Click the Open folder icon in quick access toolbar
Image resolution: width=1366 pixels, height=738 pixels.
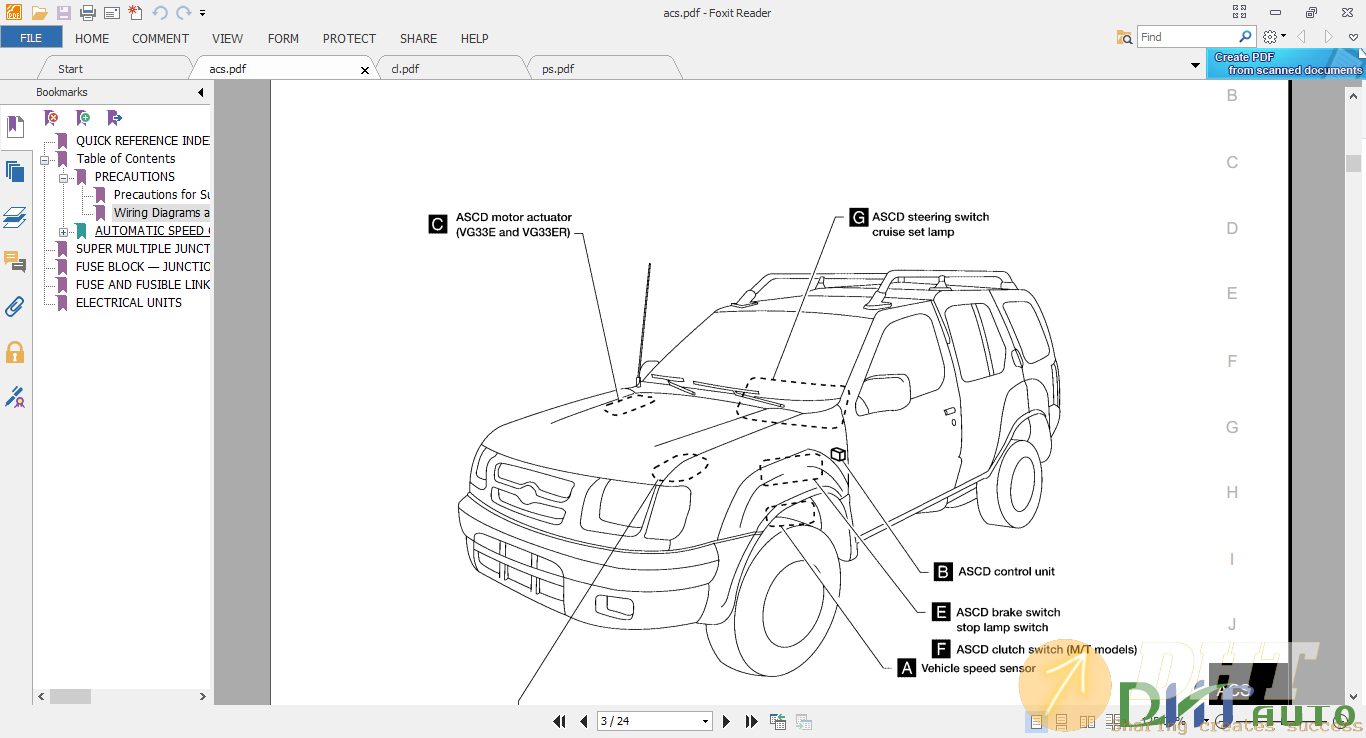click(39, 13)
